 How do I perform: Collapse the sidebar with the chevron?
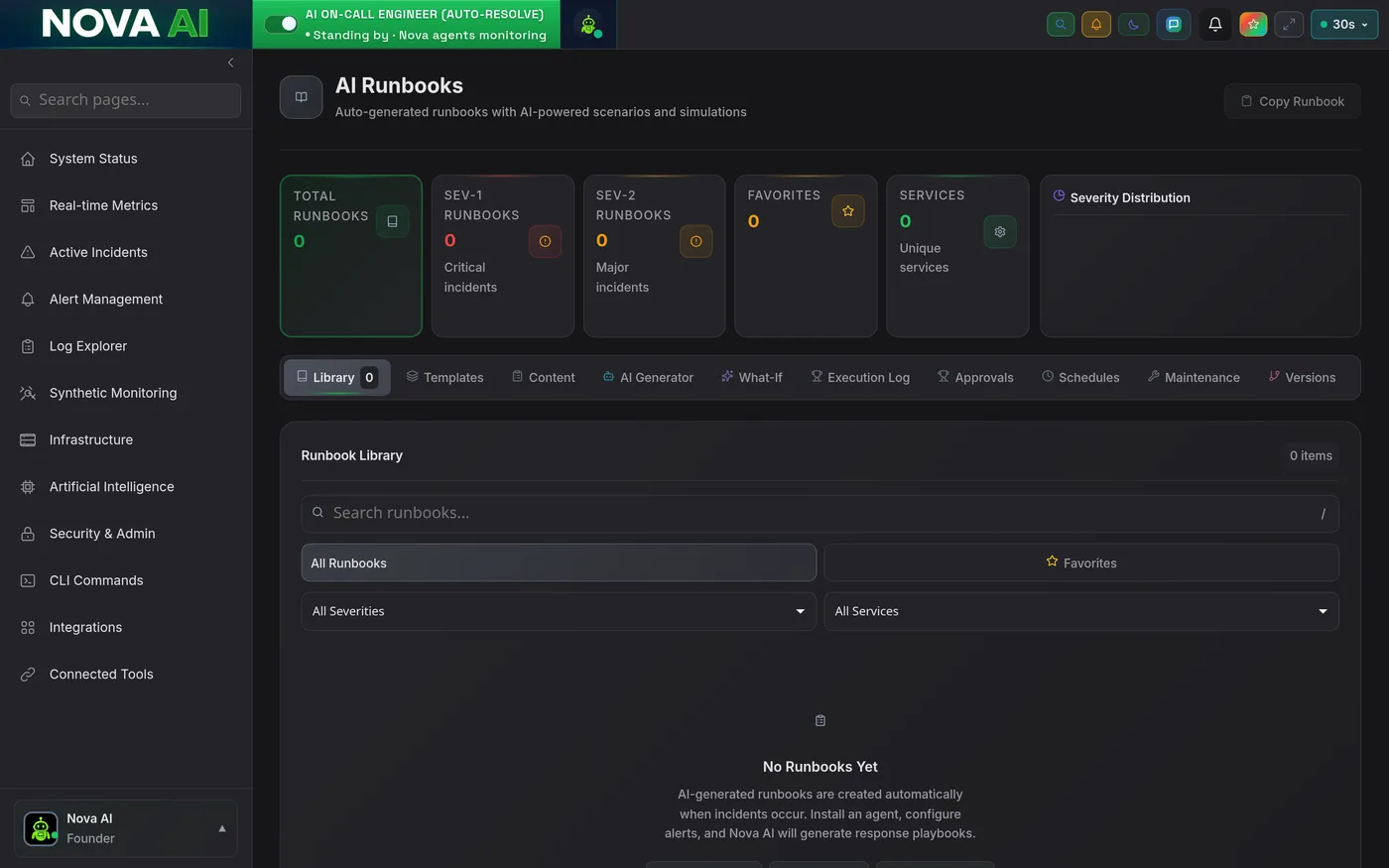230,62
